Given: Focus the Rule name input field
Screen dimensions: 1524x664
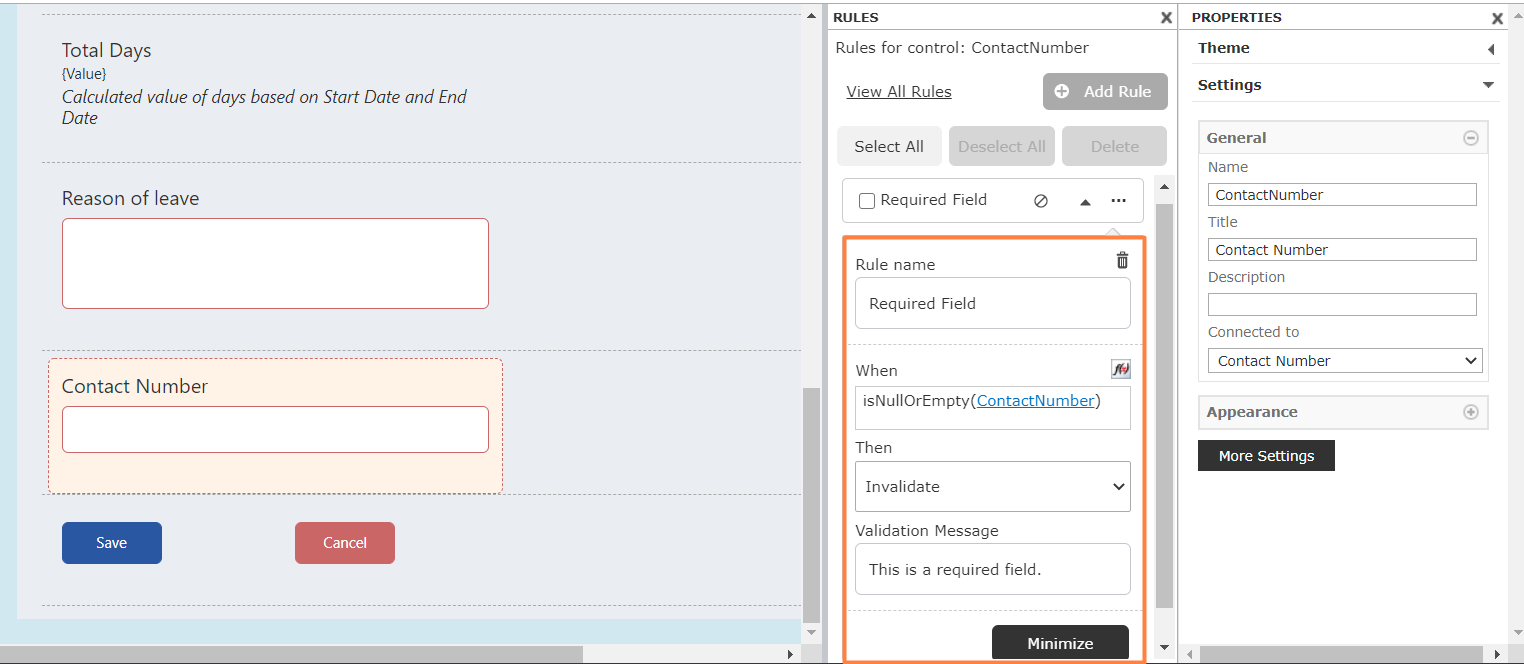Looking at the screenshot, I should click(993, 303).
